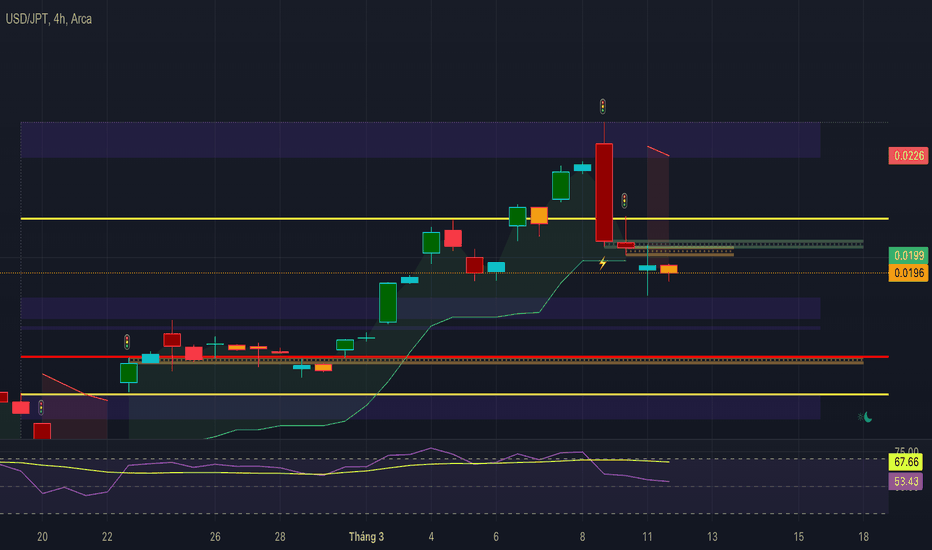Select the purple RSI line in the indicator pane

pyautogui.click(x=430, y=449)
